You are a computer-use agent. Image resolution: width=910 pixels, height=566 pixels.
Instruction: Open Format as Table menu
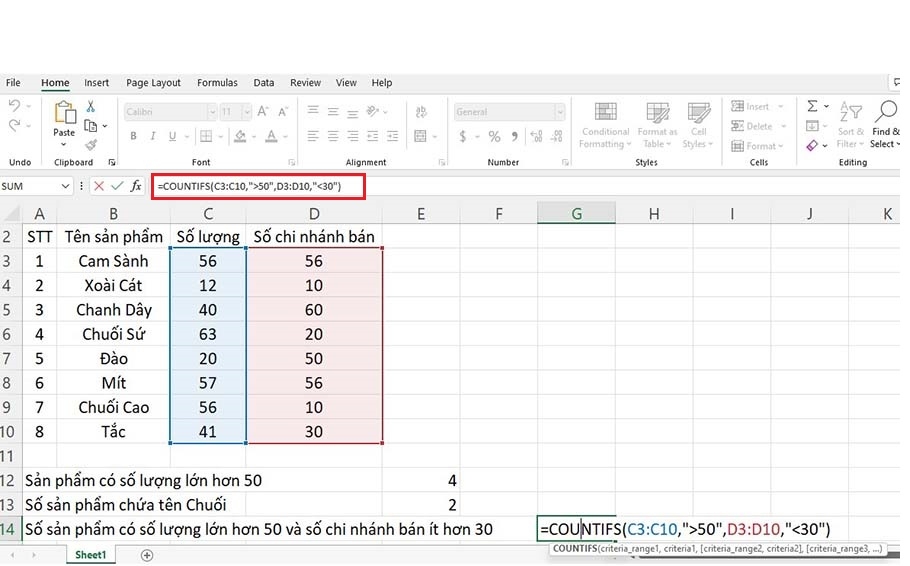(657, 125)
